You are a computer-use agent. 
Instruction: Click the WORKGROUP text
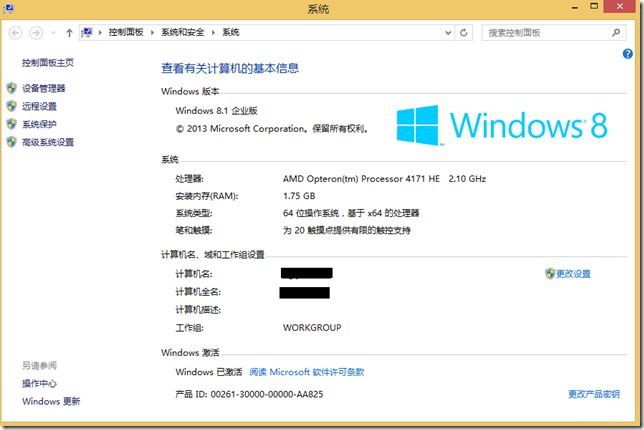pos(312,327)
